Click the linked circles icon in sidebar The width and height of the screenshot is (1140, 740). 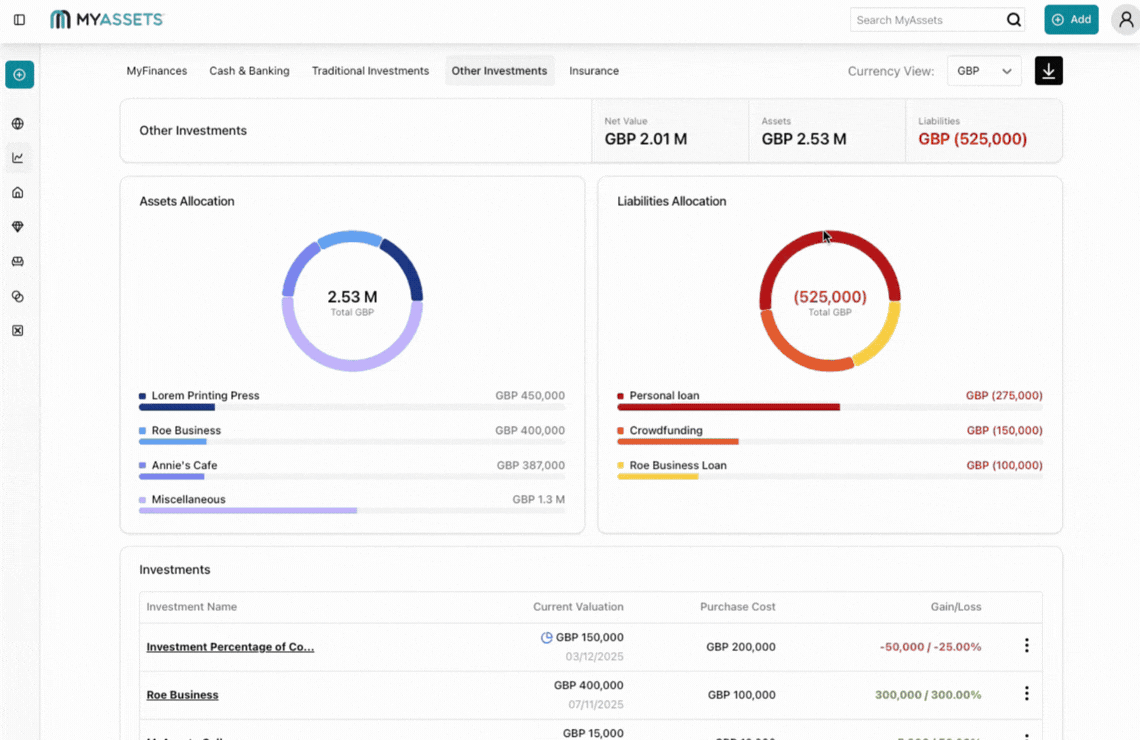tap(18, 295)
